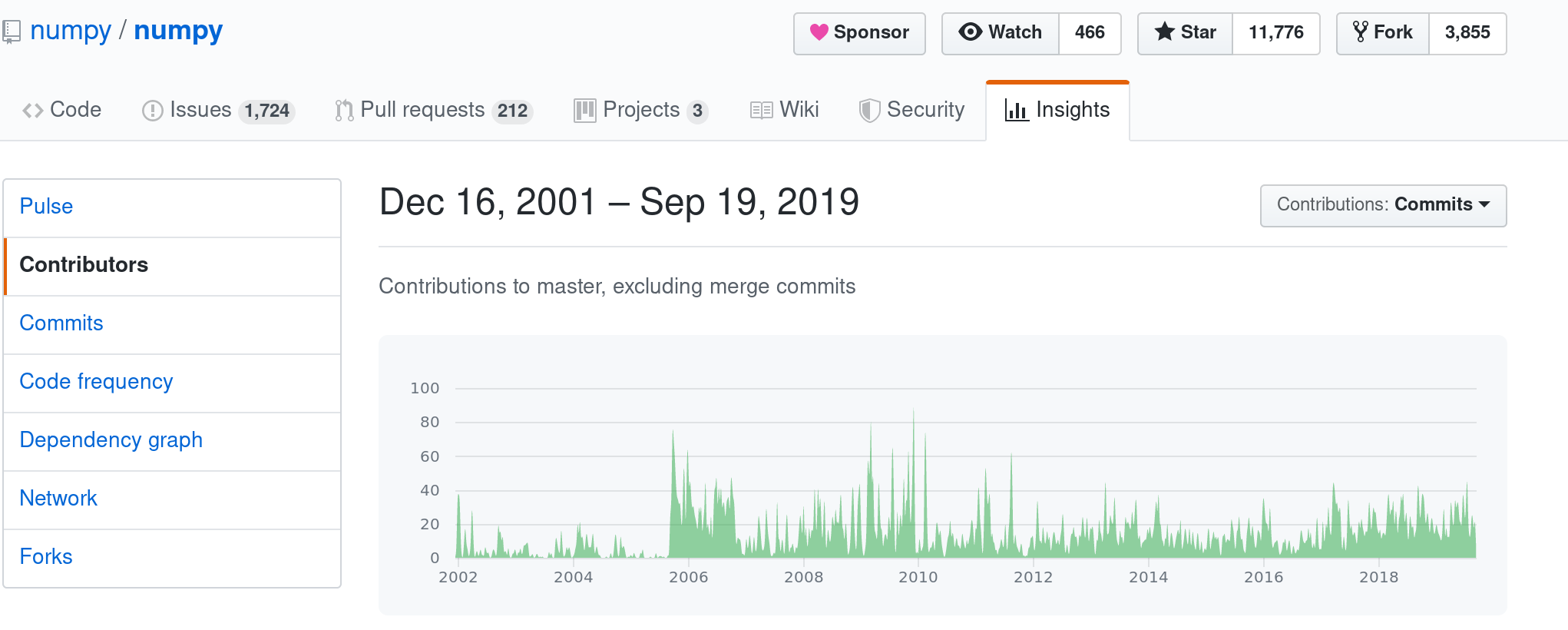Open Forks in the sidebar
This screenshot has height=630, width=1568.
[x=172, y=557]
